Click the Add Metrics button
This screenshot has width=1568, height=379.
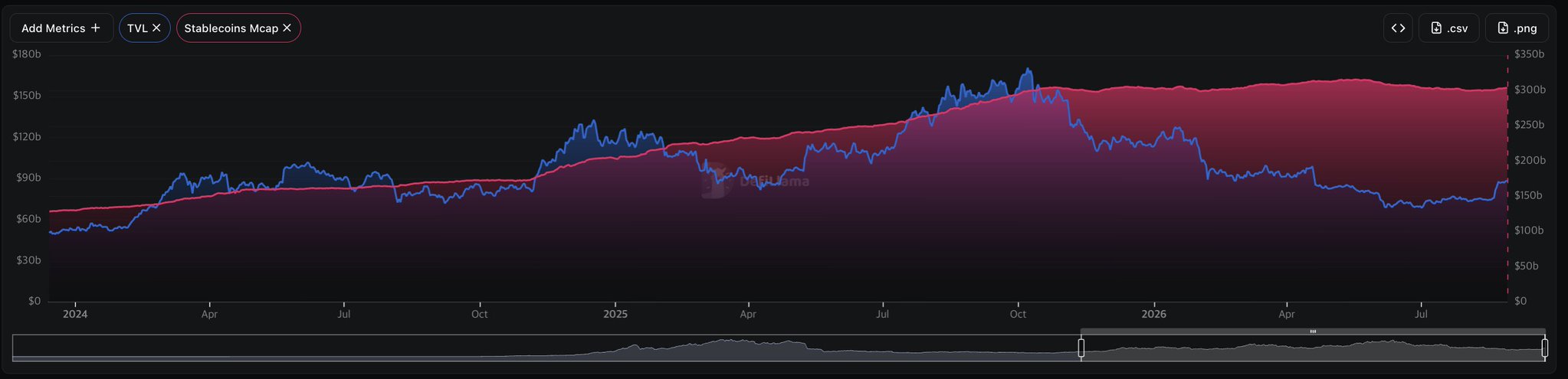(x=61, y=28)
